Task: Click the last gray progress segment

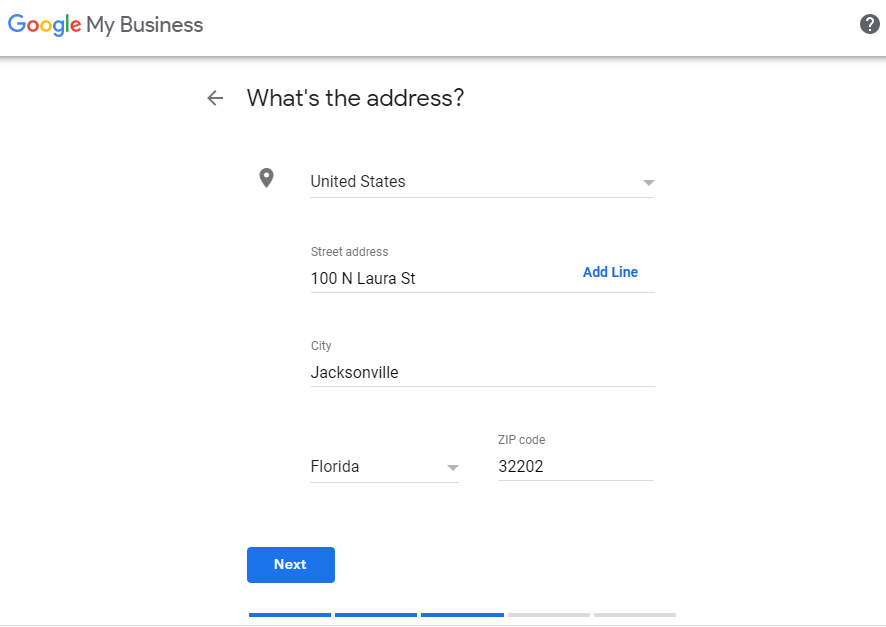Action: click(635, 615)
